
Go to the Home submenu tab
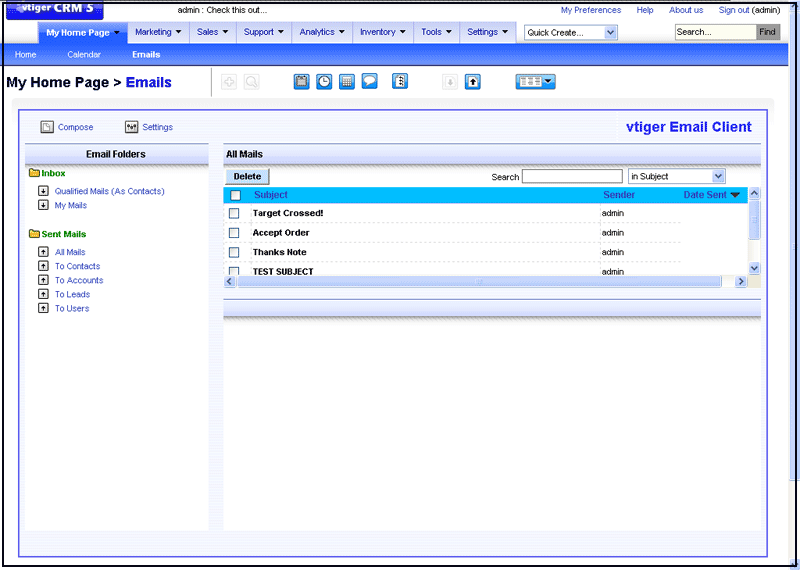point(26,55)
